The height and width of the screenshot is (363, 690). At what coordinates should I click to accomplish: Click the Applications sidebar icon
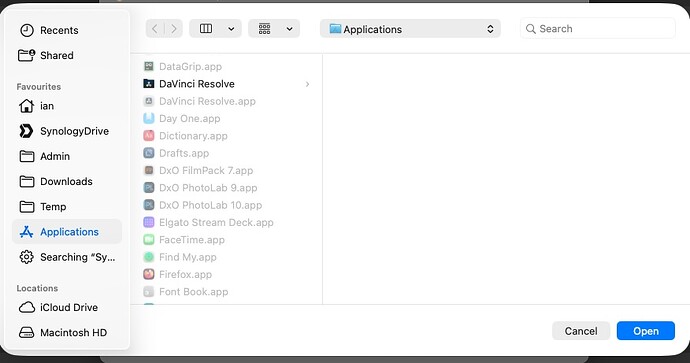click(x=26, y=232)
